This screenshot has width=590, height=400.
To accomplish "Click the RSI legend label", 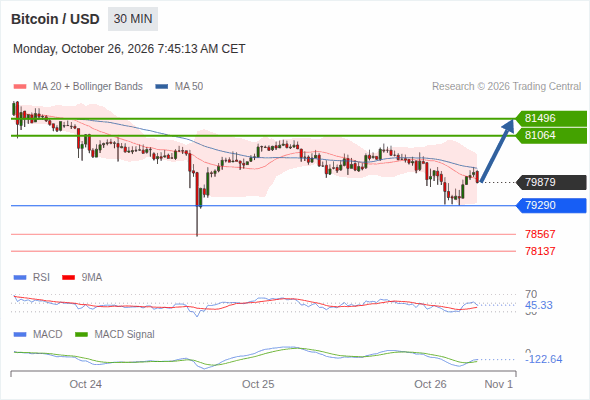I will [41, 278].
